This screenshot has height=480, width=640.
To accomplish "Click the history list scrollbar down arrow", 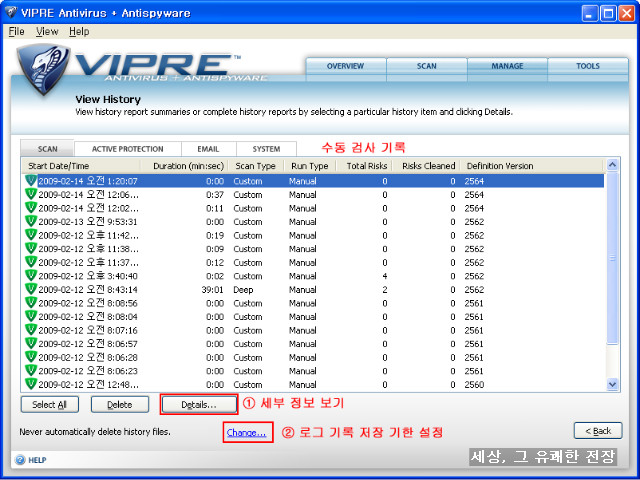I will click(612, 384).
